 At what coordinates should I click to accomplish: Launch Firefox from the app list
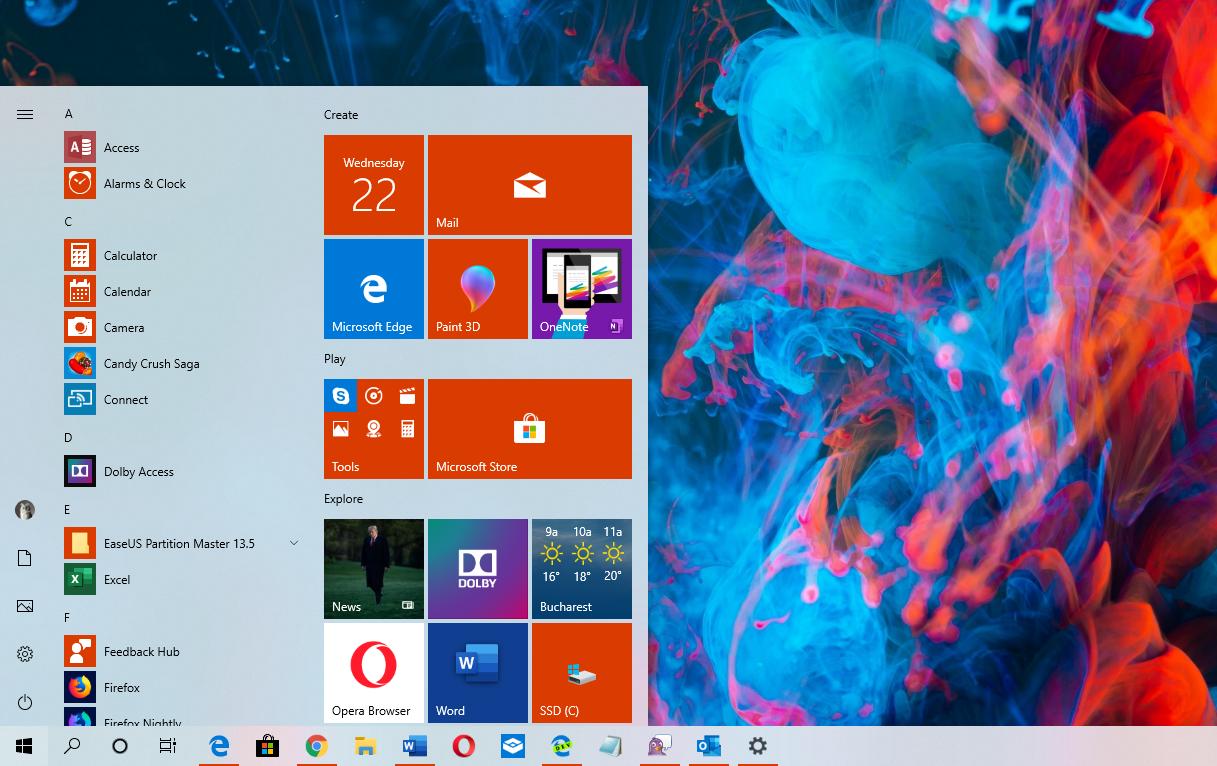pyautogui.click(x=184, y=688)
